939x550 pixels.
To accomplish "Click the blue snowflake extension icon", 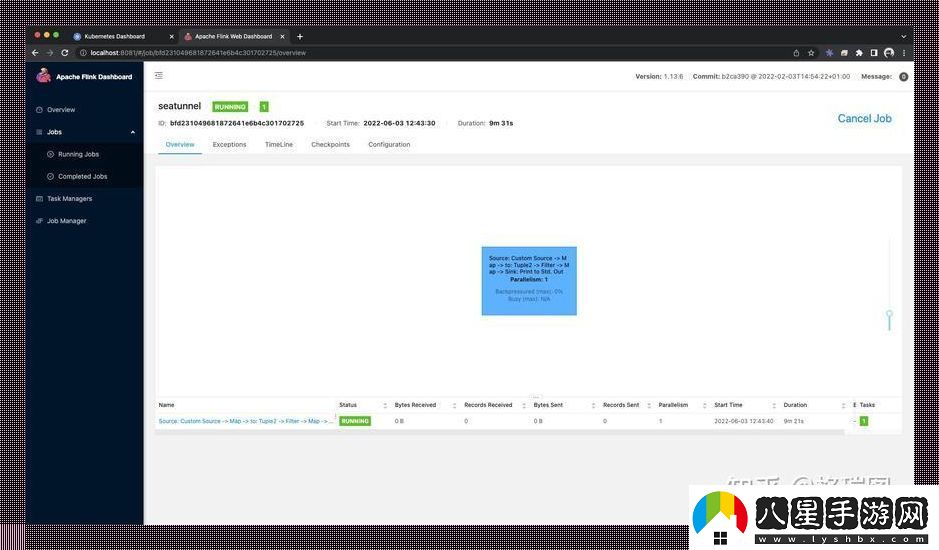I will (829, 53).
